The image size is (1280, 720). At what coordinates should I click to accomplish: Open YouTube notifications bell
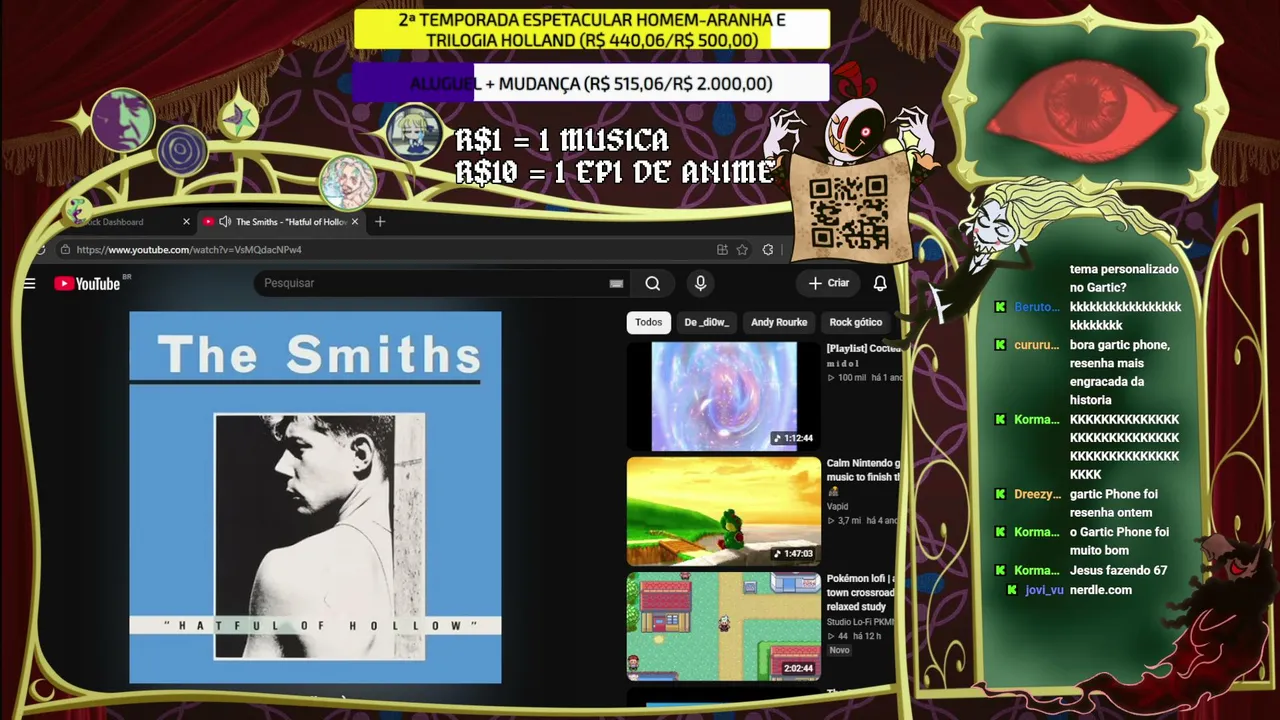click(880, 284)
